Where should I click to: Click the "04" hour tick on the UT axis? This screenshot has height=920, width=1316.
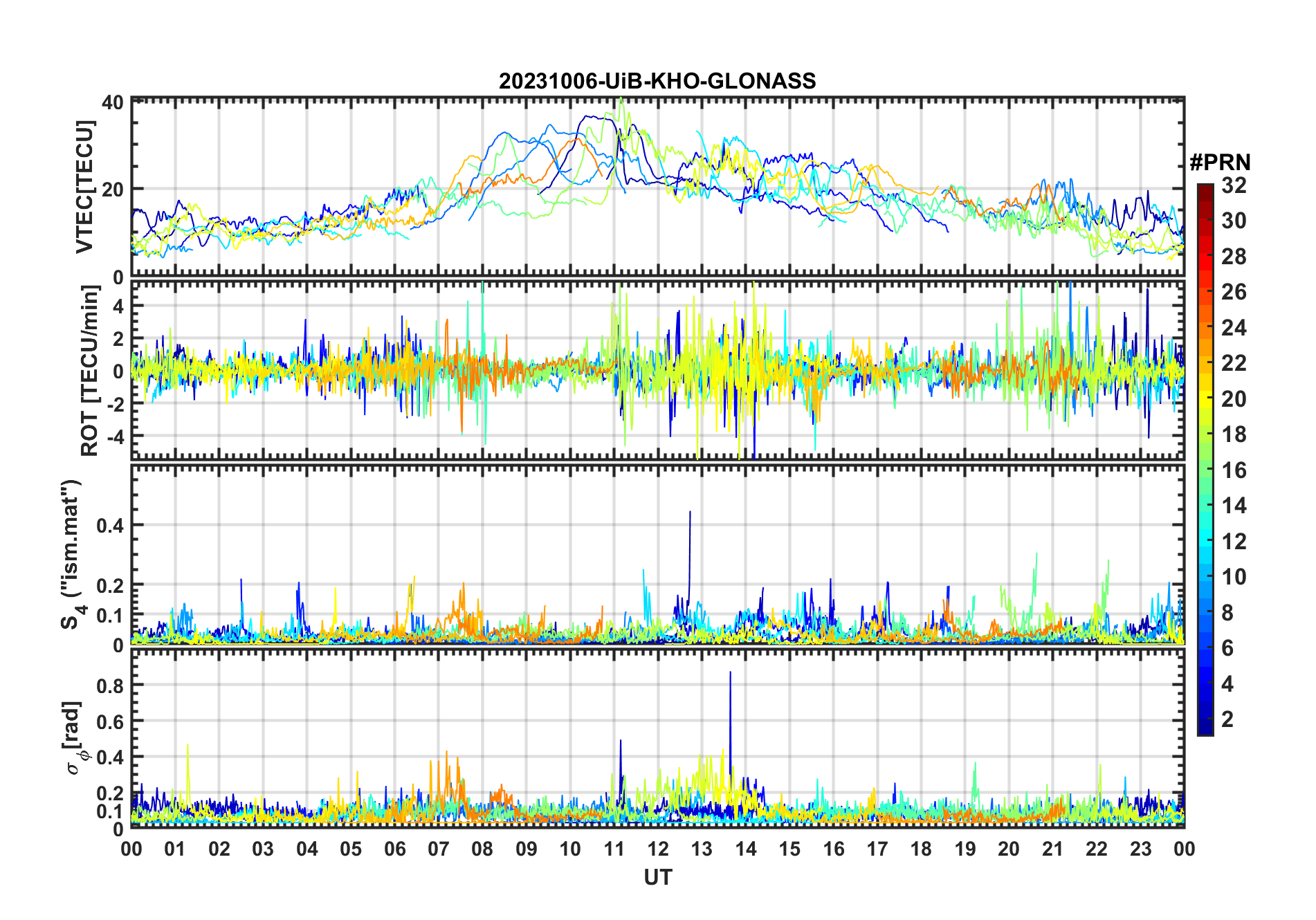[307, 849]
